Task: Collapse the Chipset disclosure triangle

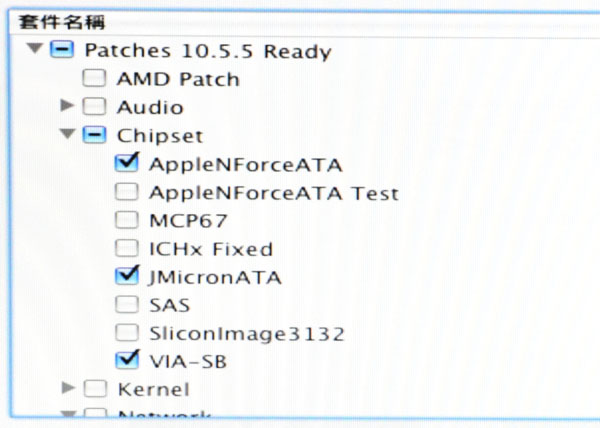Action: click(68, 135)
